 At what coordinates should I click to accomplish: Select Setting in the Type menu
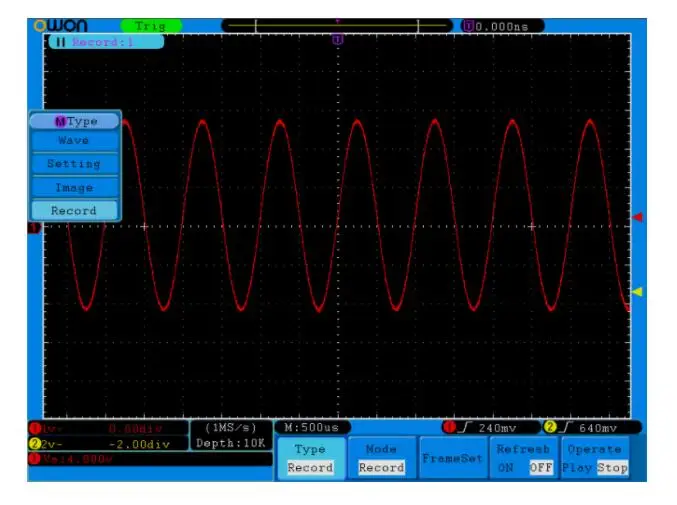[x=74, y=164]
